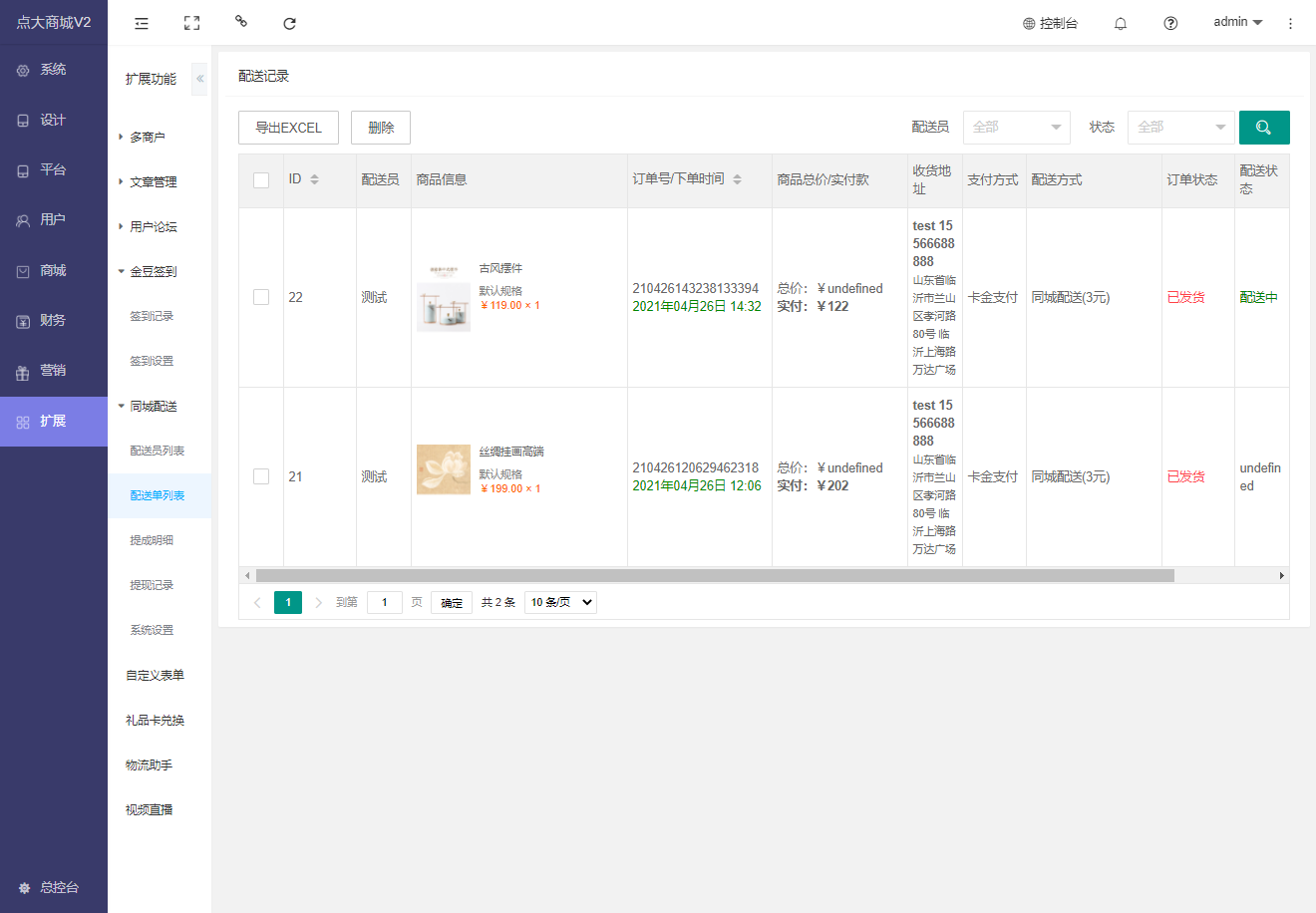Click the scrollbar right arrow
This screenshot has width=1316, height=913.
pyautogui.click(x=1282, y=575)
